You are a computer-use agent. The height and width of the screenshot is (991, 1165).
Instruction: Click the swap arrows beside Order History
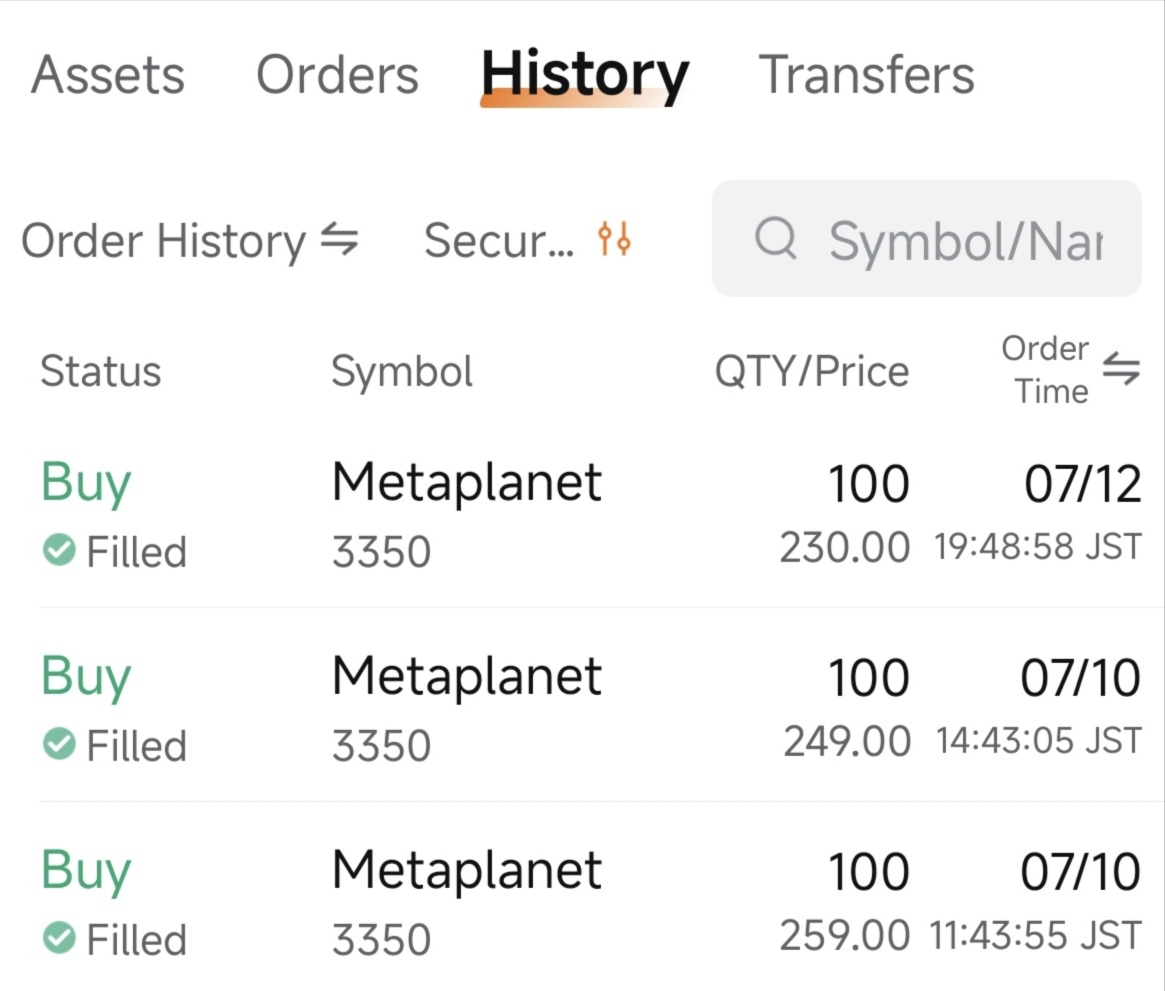coord(340,240)
